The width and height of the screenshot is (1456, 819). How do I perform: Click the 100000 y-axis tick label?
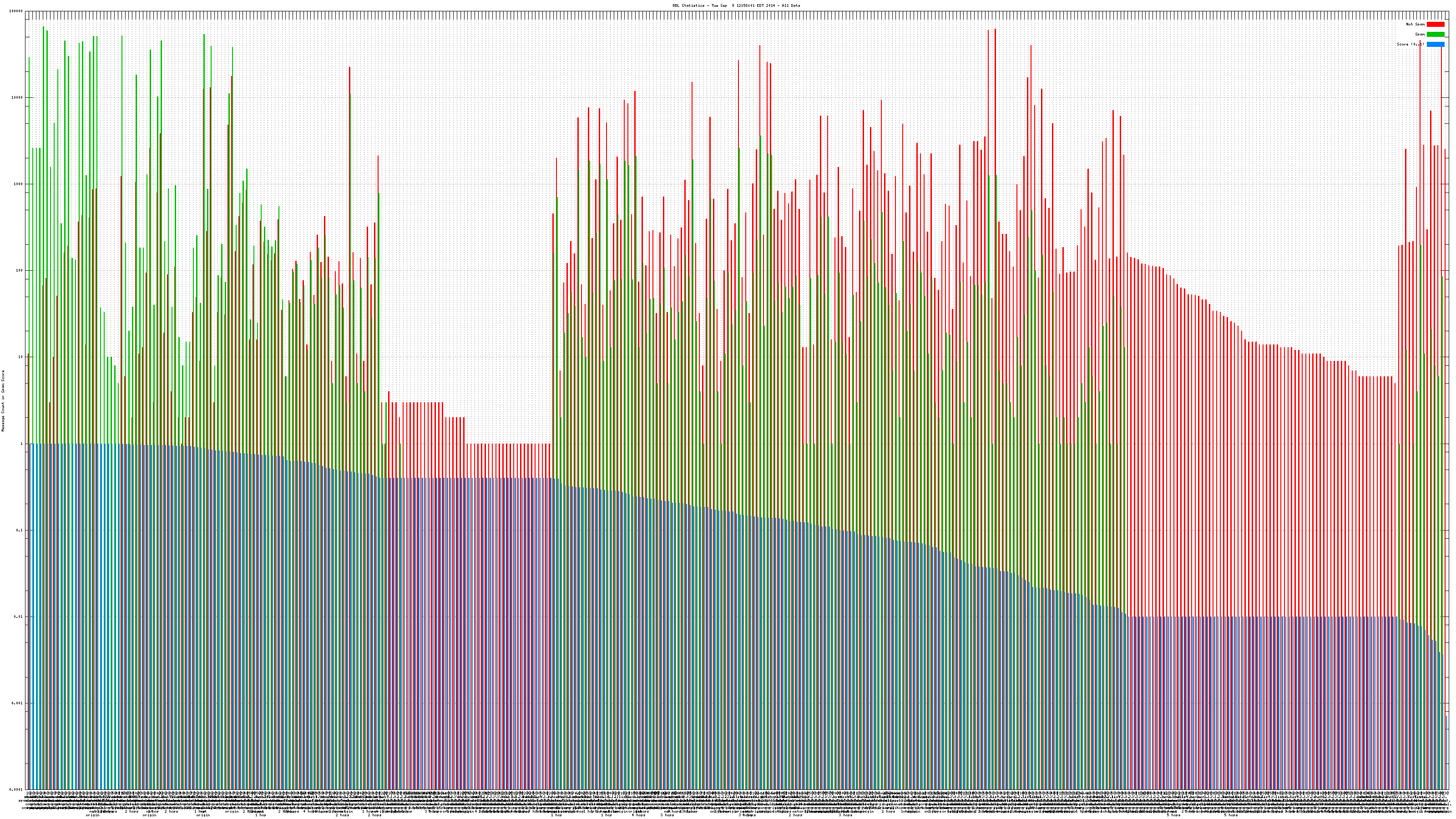click(16, 11)
